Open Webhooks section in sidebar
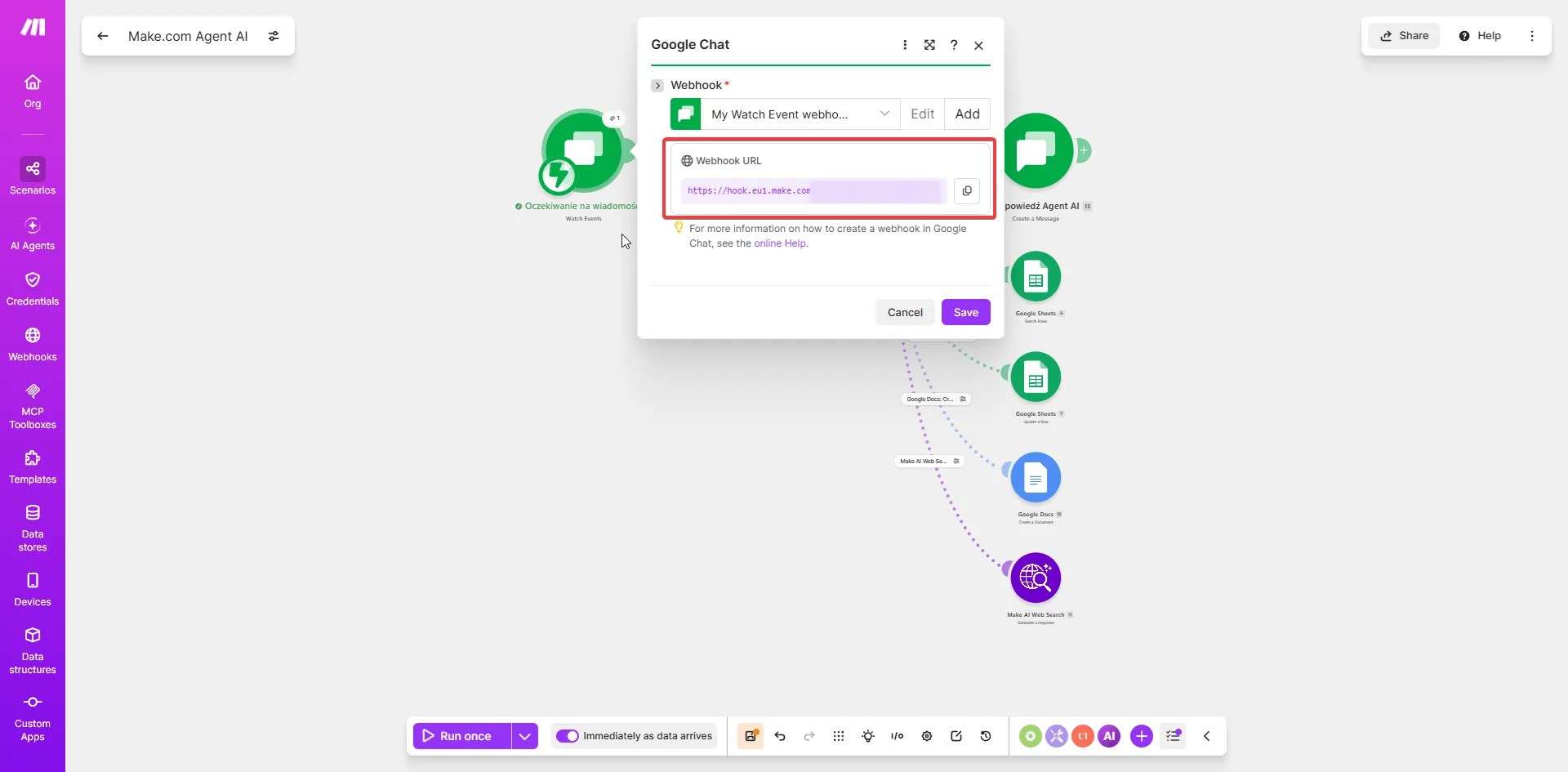 coord(33,345)
